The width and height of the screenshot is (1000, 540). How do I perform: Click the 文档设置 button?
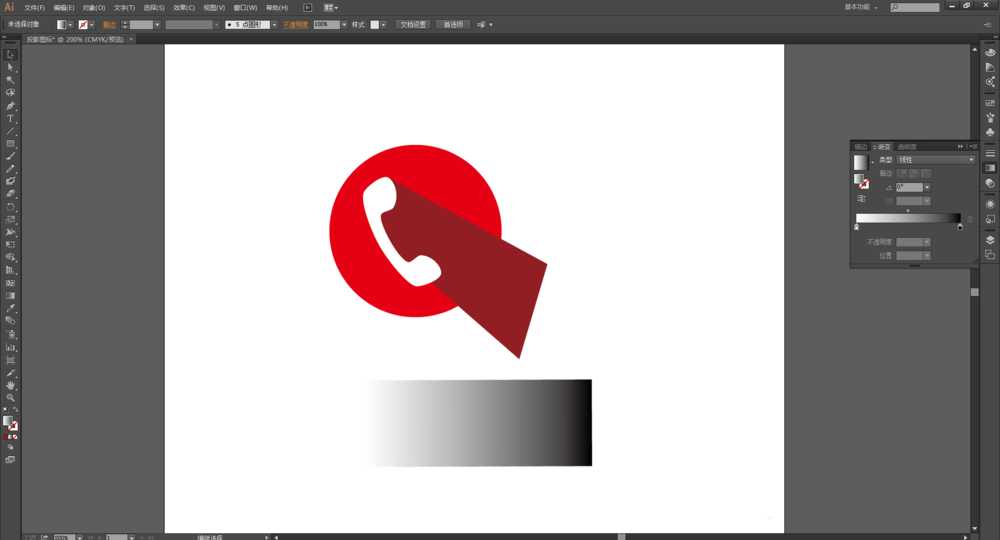(x=413, y=24)
